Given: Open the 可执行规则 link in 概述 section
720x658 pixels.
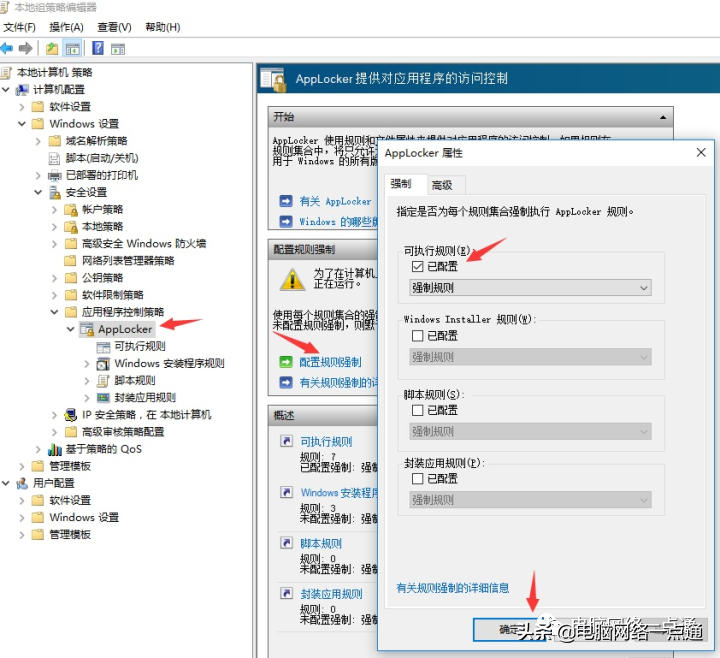Looking at the screenshot, I should point(326,442).
